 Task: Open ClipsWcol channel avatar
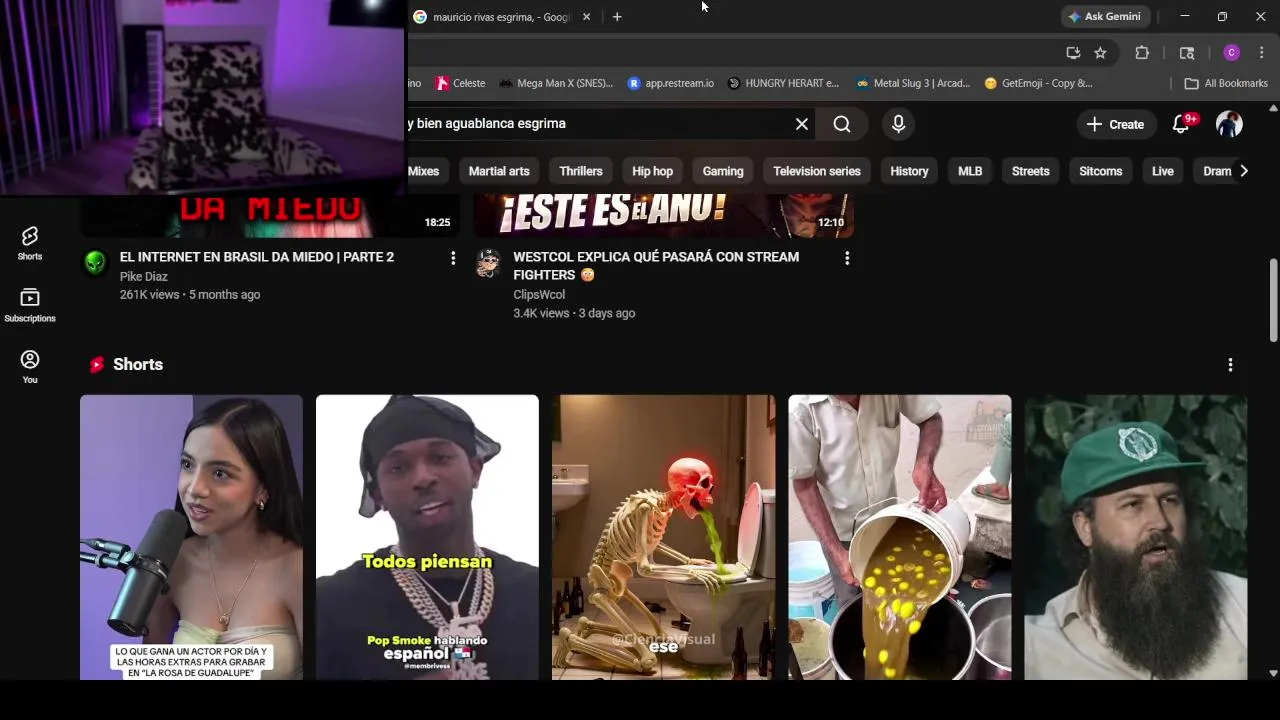(488, 263)
